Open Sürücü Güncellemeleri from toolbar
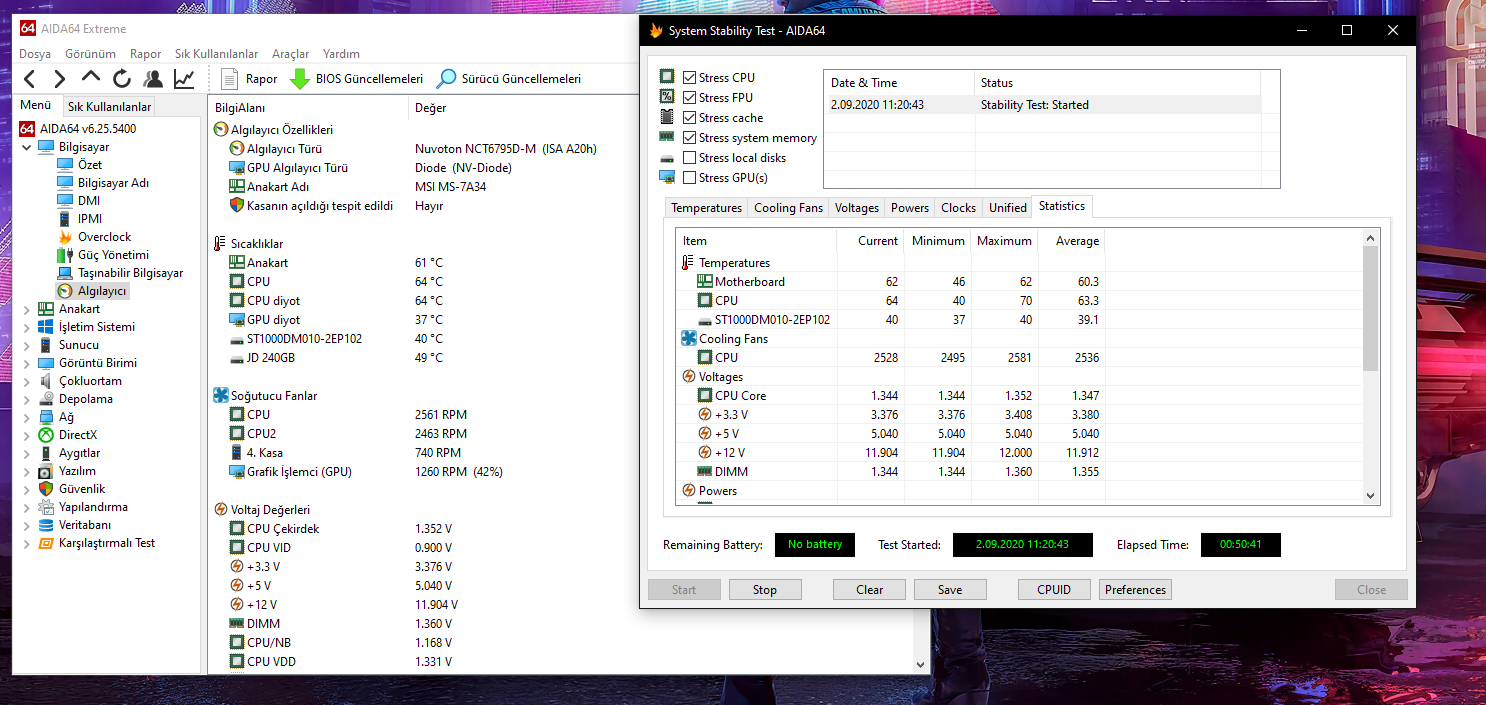This screenshot has width=1486, height=705. tap(509, 79)
